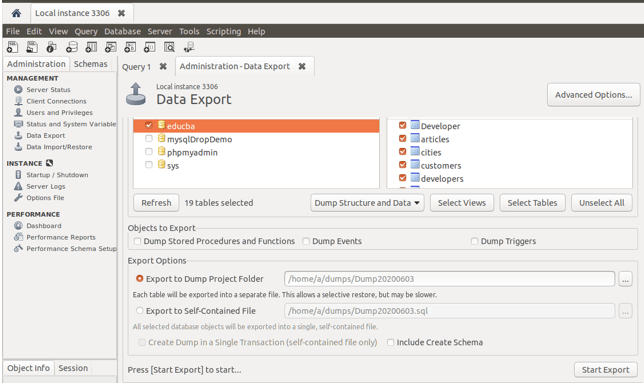Open the Edit menu
Image resolution: width=644 pixels, height=384 pixels.
tap(34, 32)
